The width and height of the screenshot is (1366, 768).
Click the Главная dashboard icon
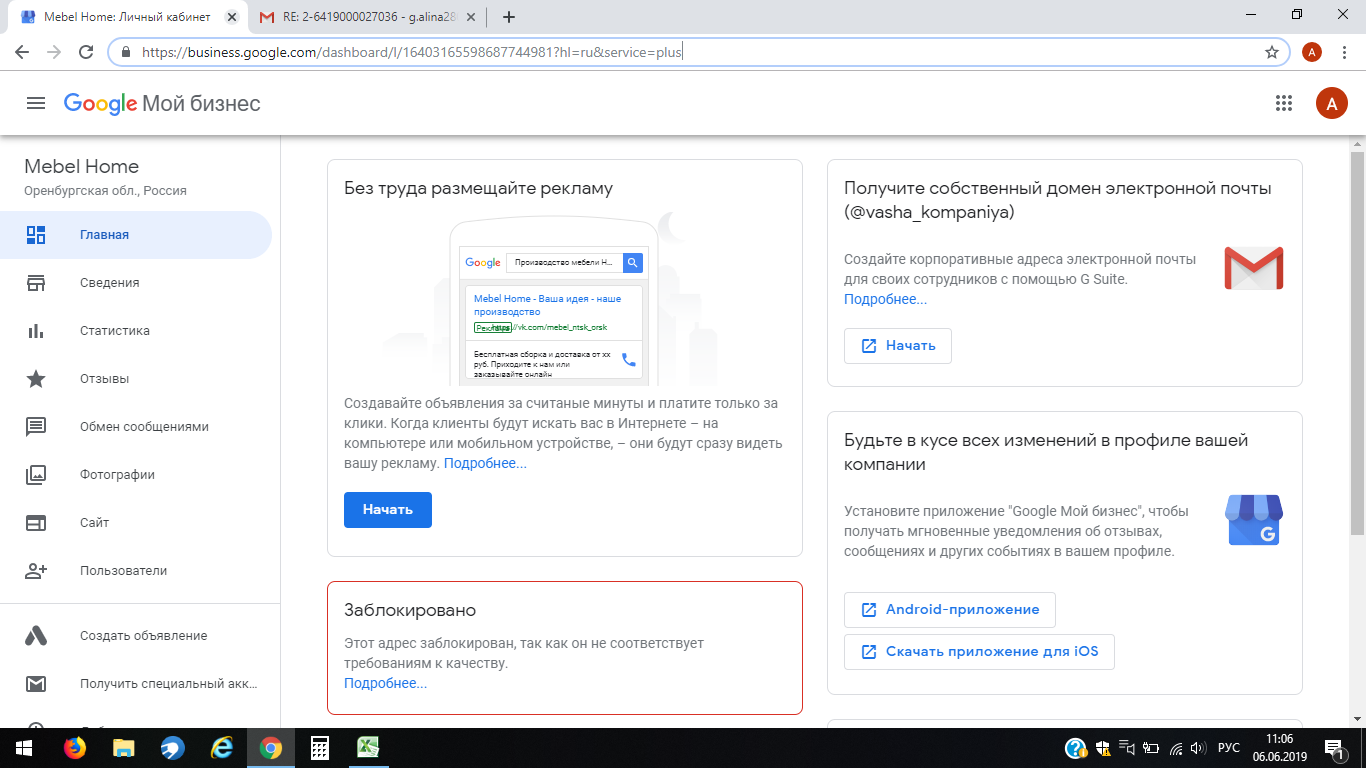[x=36, y=235]
